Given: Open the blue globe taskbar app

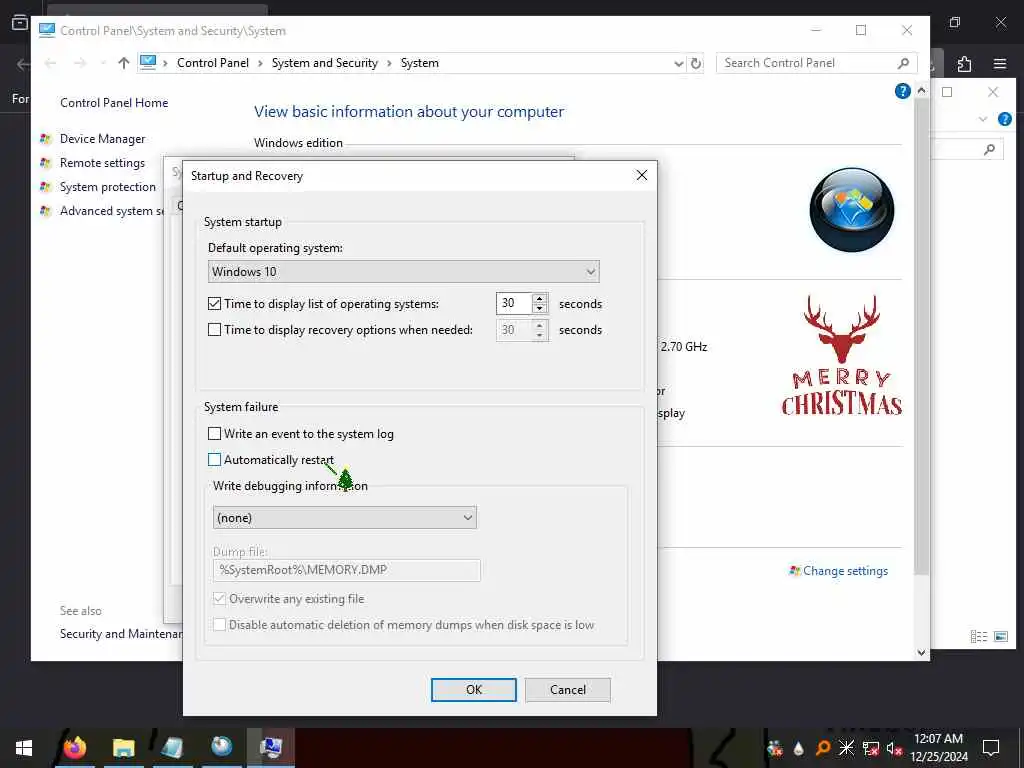Looking at the screenshot, I should click(x=222, y=746).
